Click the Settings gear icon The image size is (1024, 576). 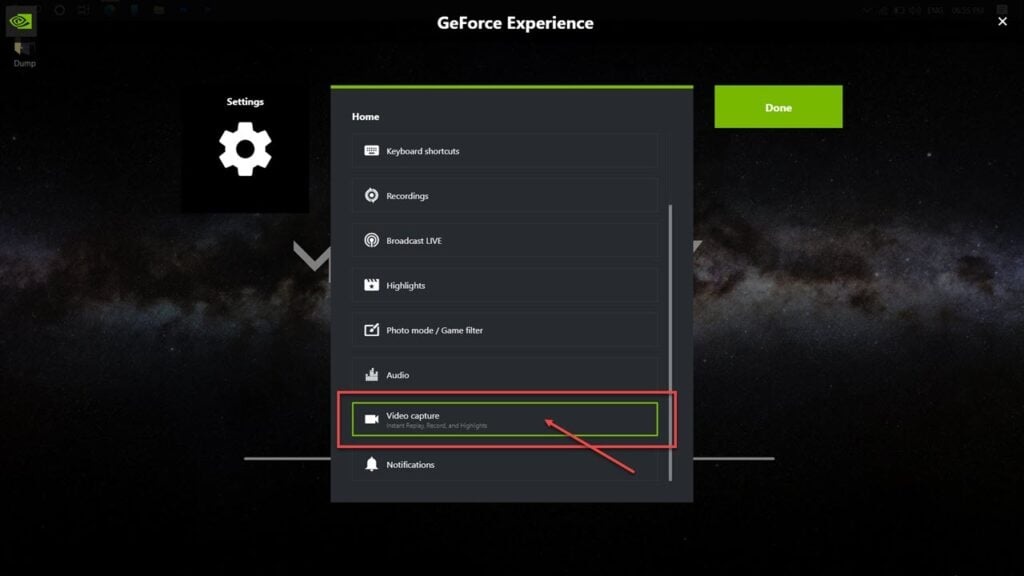pos(245,149)
